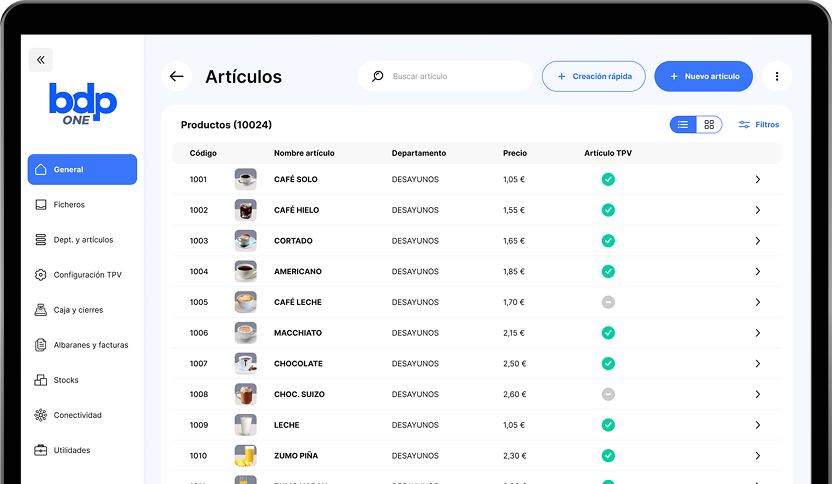Click the magnifier search icon
The image size is (832, 484).
coord(378,77)
